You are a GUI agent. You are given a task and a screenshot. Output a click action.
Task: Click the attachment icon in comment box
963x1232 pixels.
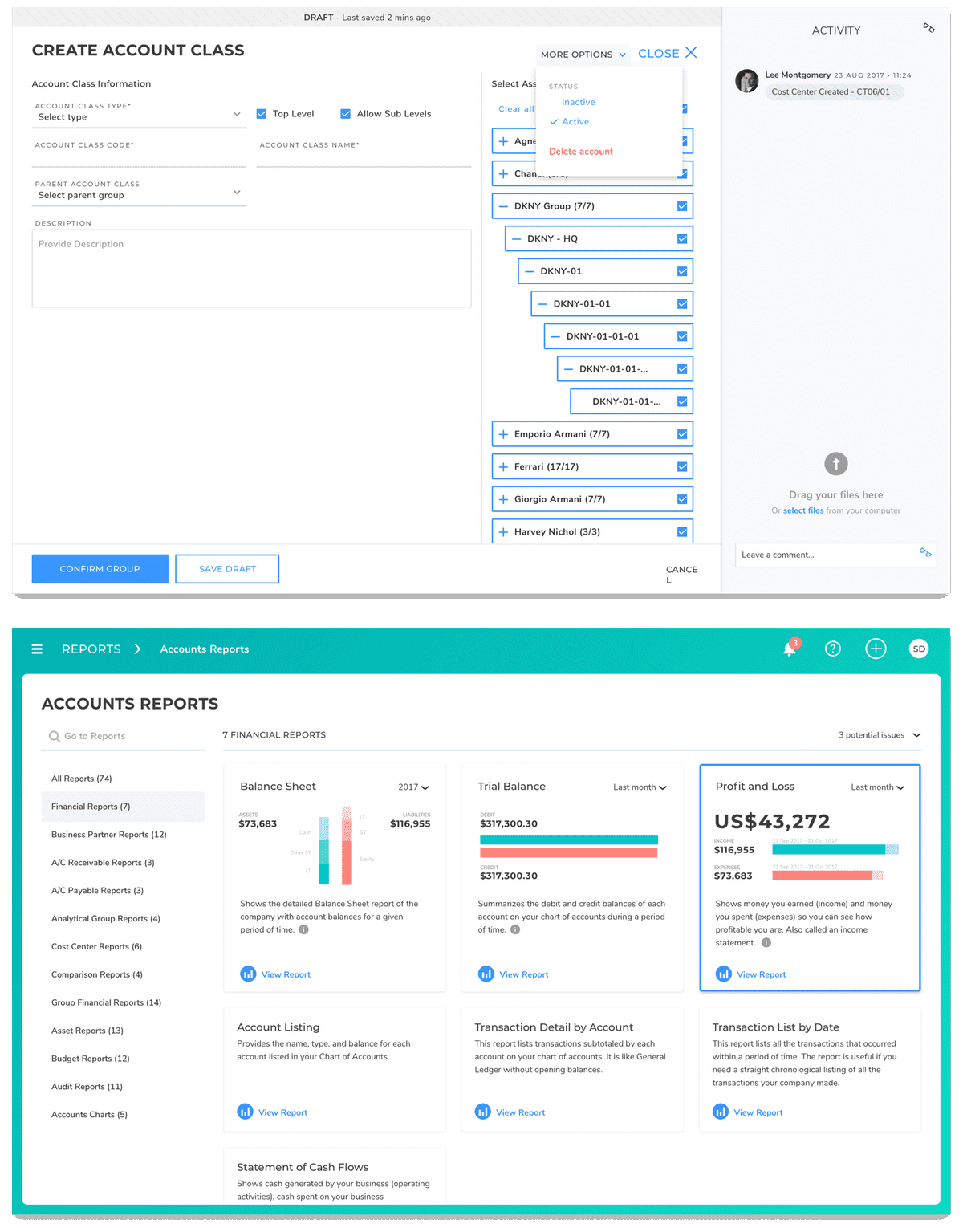(x=925, y=553)
